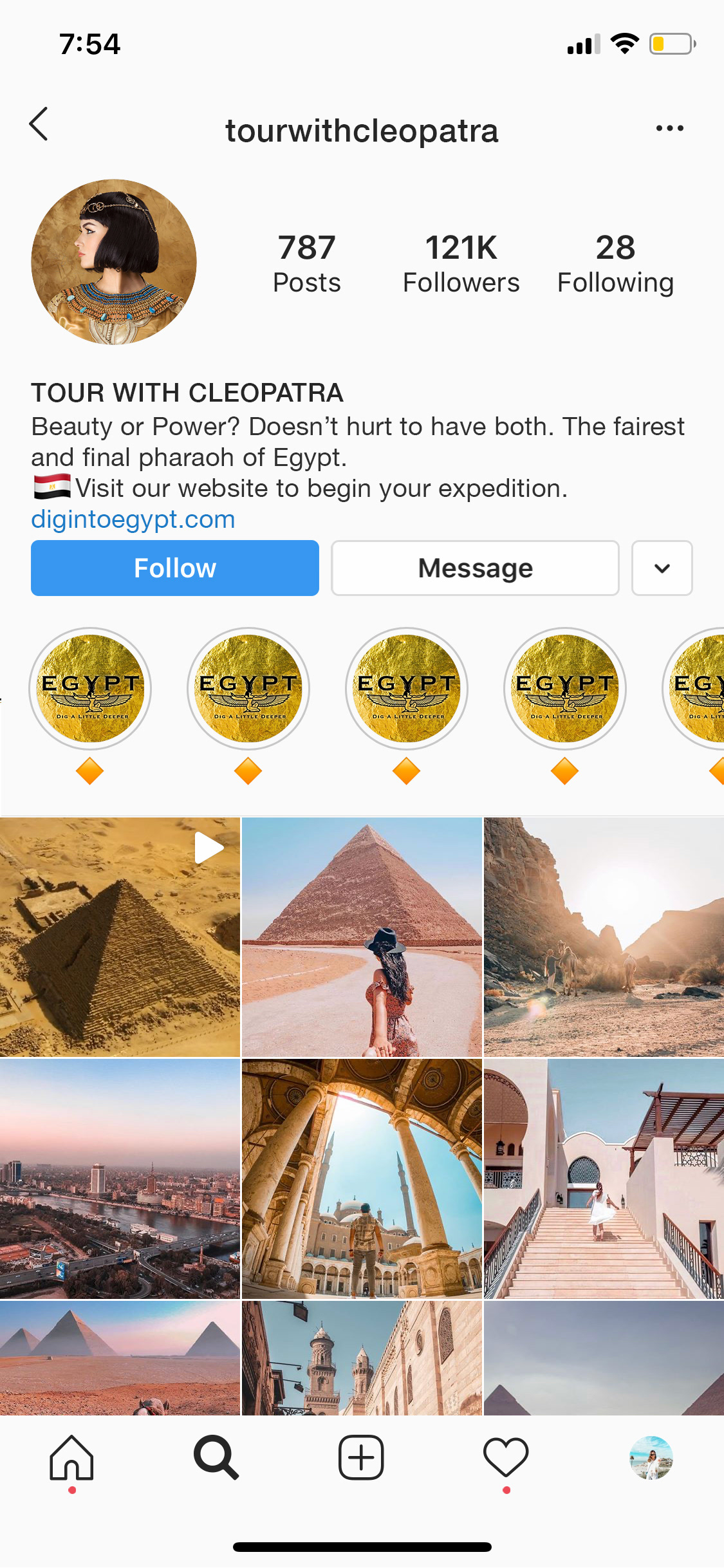Message the tourwithcleopatra account
The width and height of the screenshot is (724, 1568).
pos(475,568)
